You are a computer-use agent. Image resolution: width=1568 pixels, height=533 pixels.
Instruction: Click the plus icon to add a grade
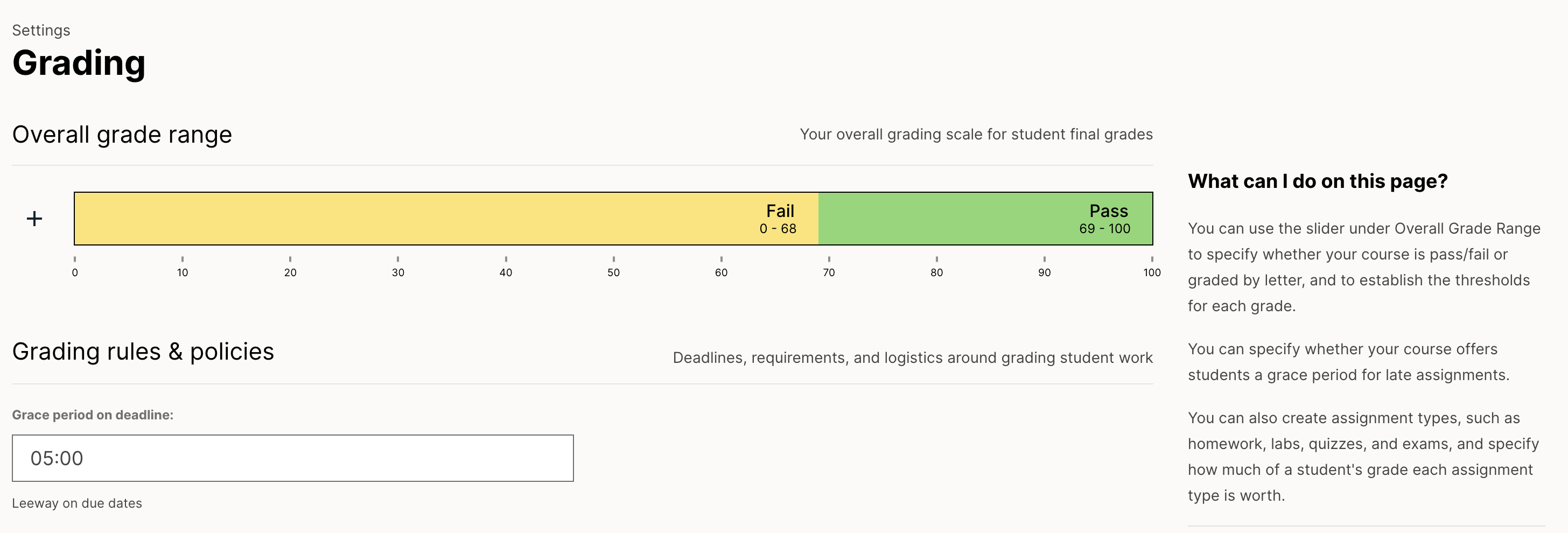[x=34, y=219]
